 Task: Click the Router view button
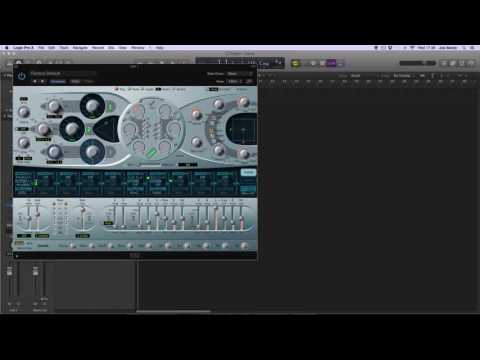pyautogui.click(x=248, y=172)
